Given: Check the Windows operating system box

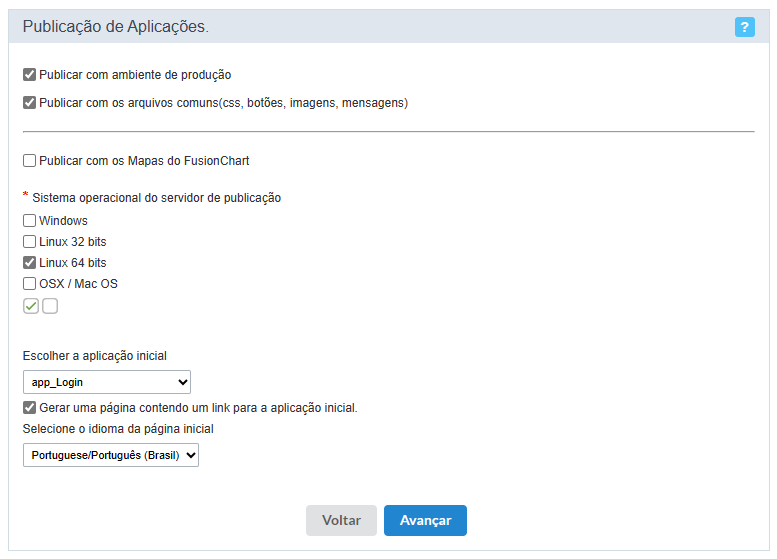Looking at the screenshot, I should (x=30, y=221).
